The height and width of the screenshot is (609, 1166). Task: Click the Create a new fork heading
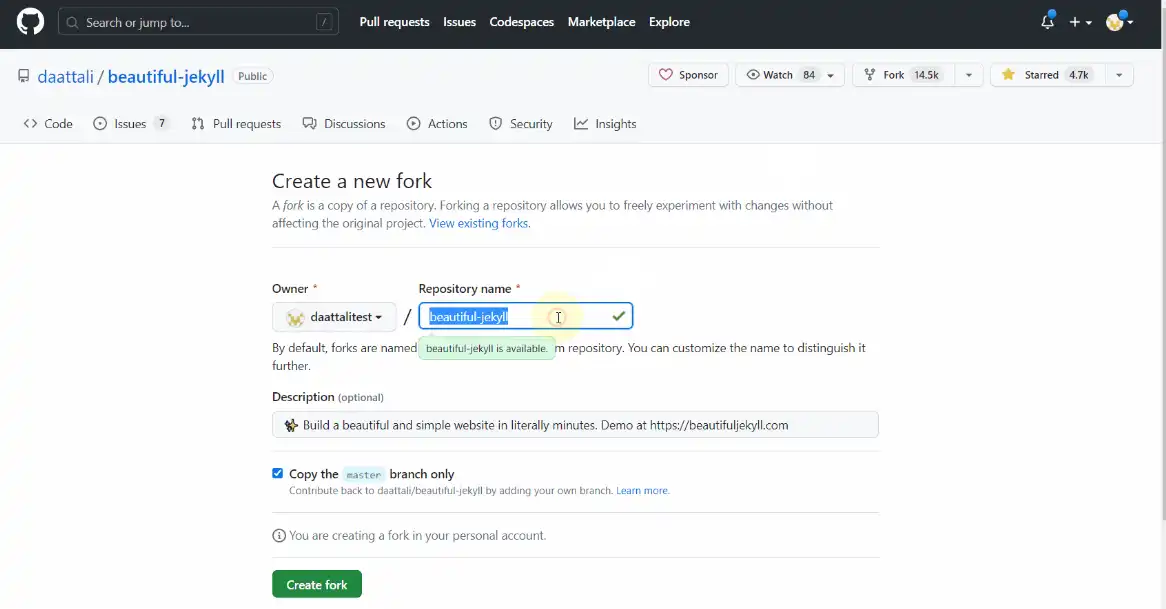(352, 181)
